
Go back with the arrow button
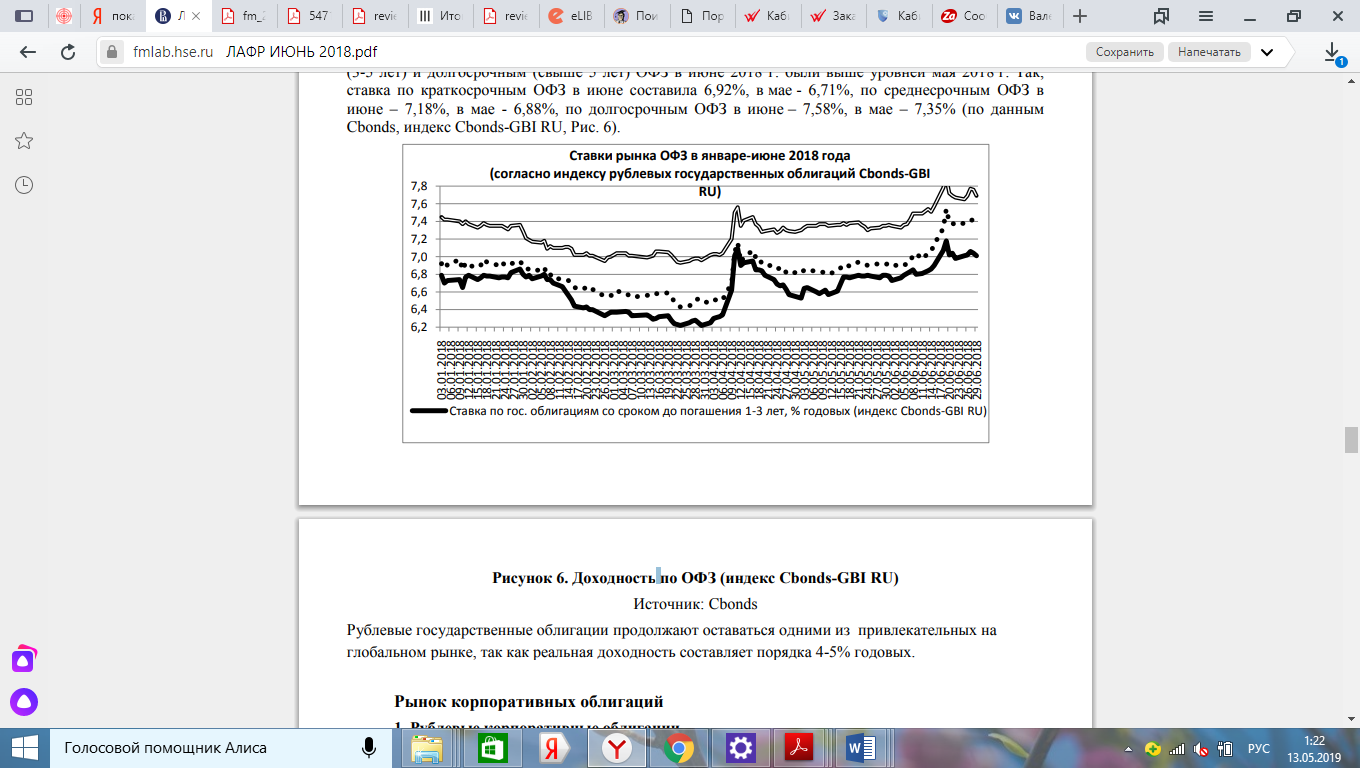pos(27,52)
